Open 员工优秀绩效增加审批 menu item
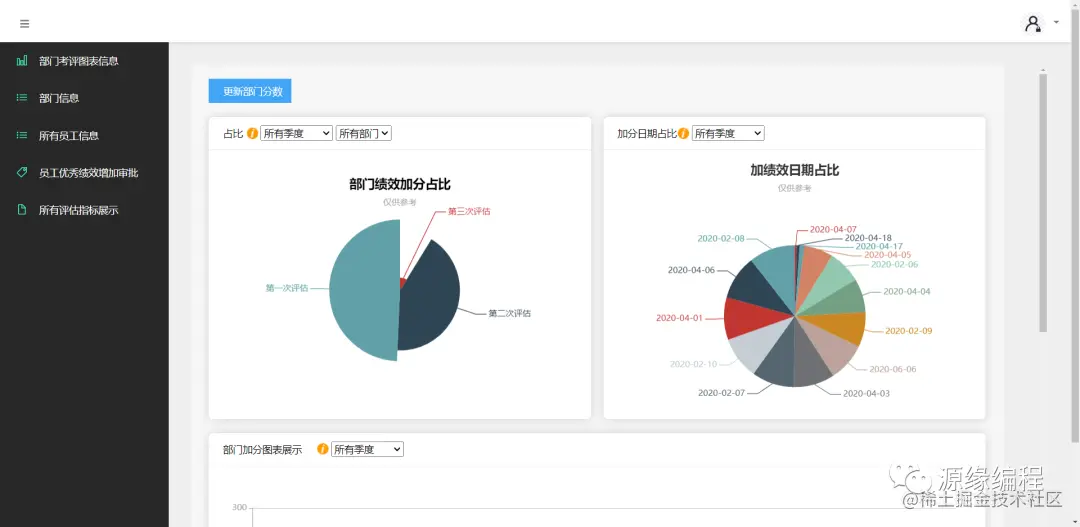The image size is (1080, 527). [84, 172]
